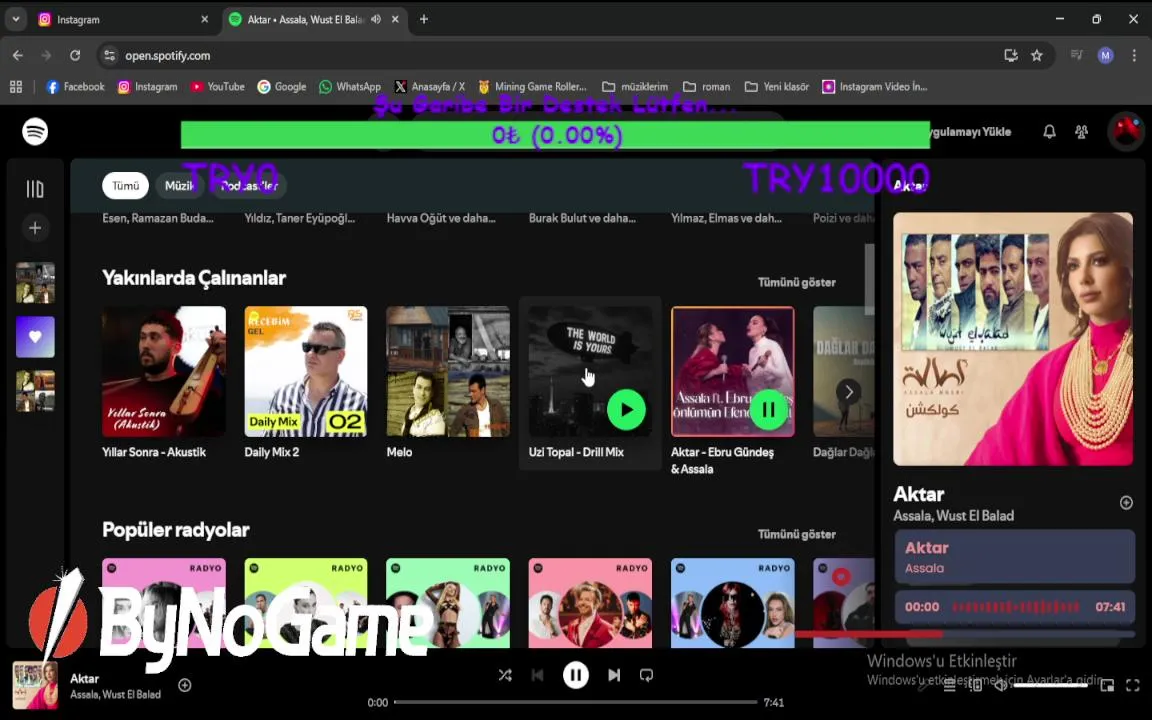
Task: Install app icon in address bar
Action: 1011,55
